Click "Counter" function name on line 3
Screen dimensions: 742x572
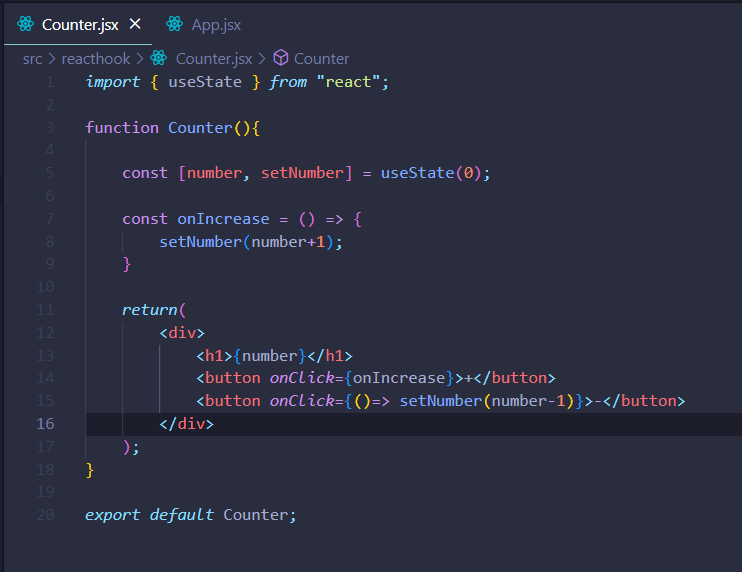click(x=200, y=128)
